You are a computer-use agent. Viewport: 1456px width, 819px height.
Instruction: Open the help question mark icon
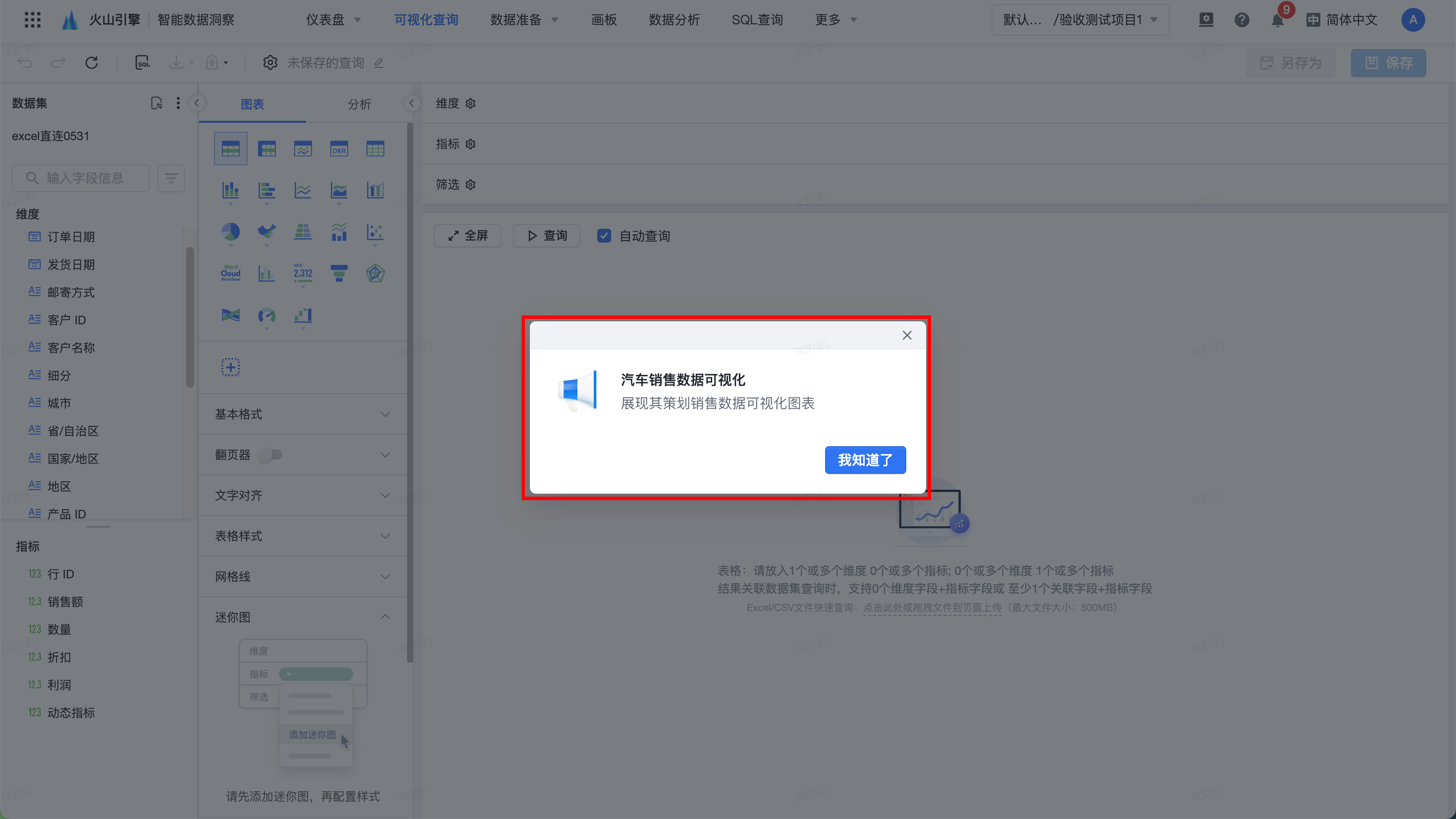click(x=1242, y=20)
